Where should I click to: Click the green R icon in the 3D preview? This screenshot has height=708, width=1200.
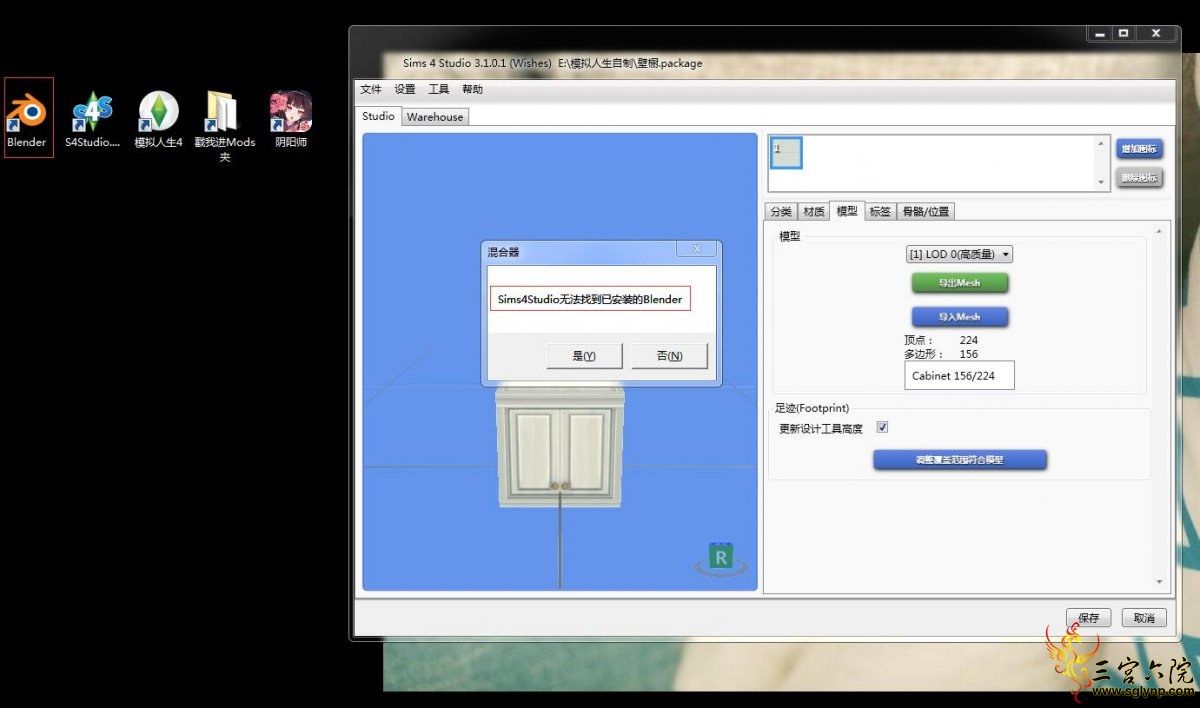pos(720,559)
